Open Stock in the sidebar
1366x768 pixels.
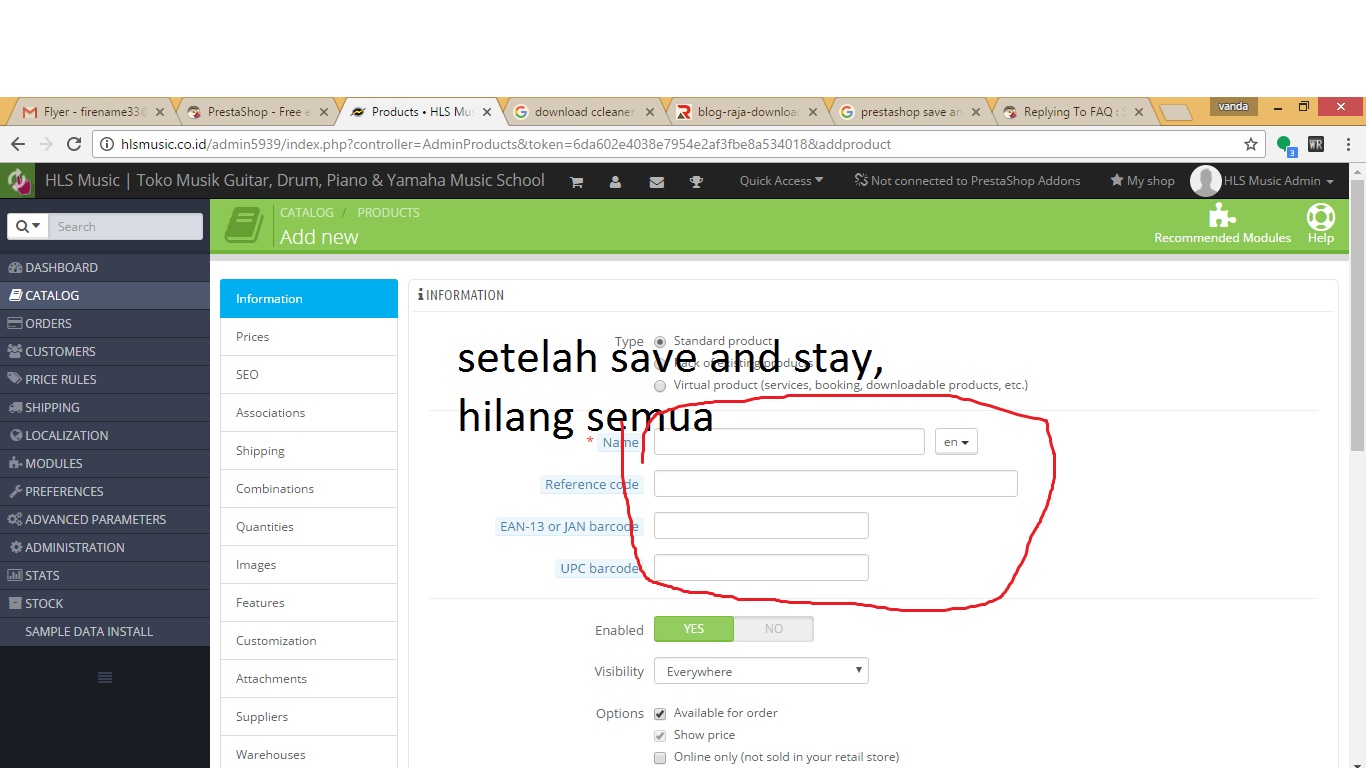tap(105, 603)
